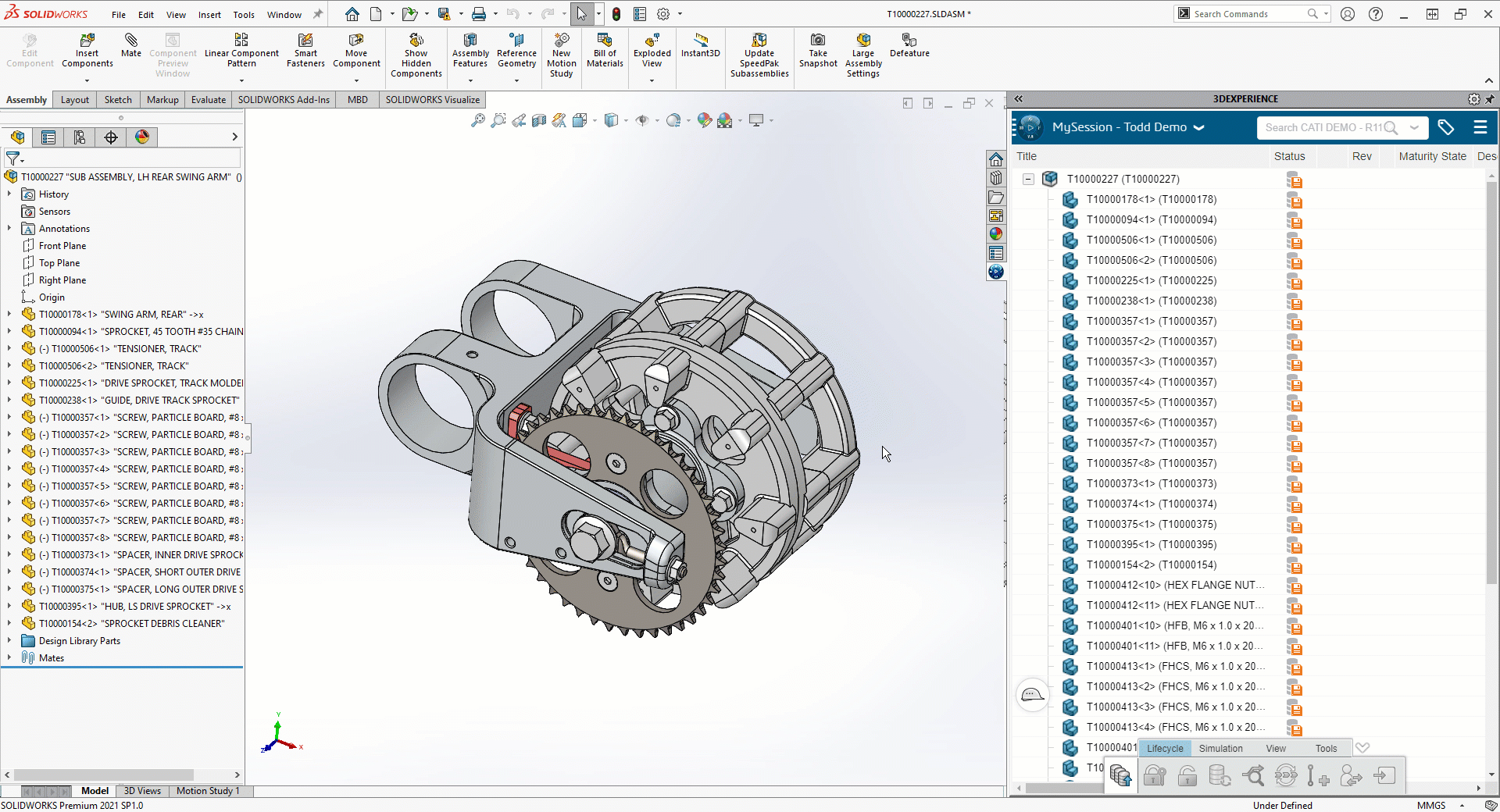Screen dimensions: 1500x812
Task: Switch to the SOLIDWORKS Add-Ins tab
Action: [284, 100]
